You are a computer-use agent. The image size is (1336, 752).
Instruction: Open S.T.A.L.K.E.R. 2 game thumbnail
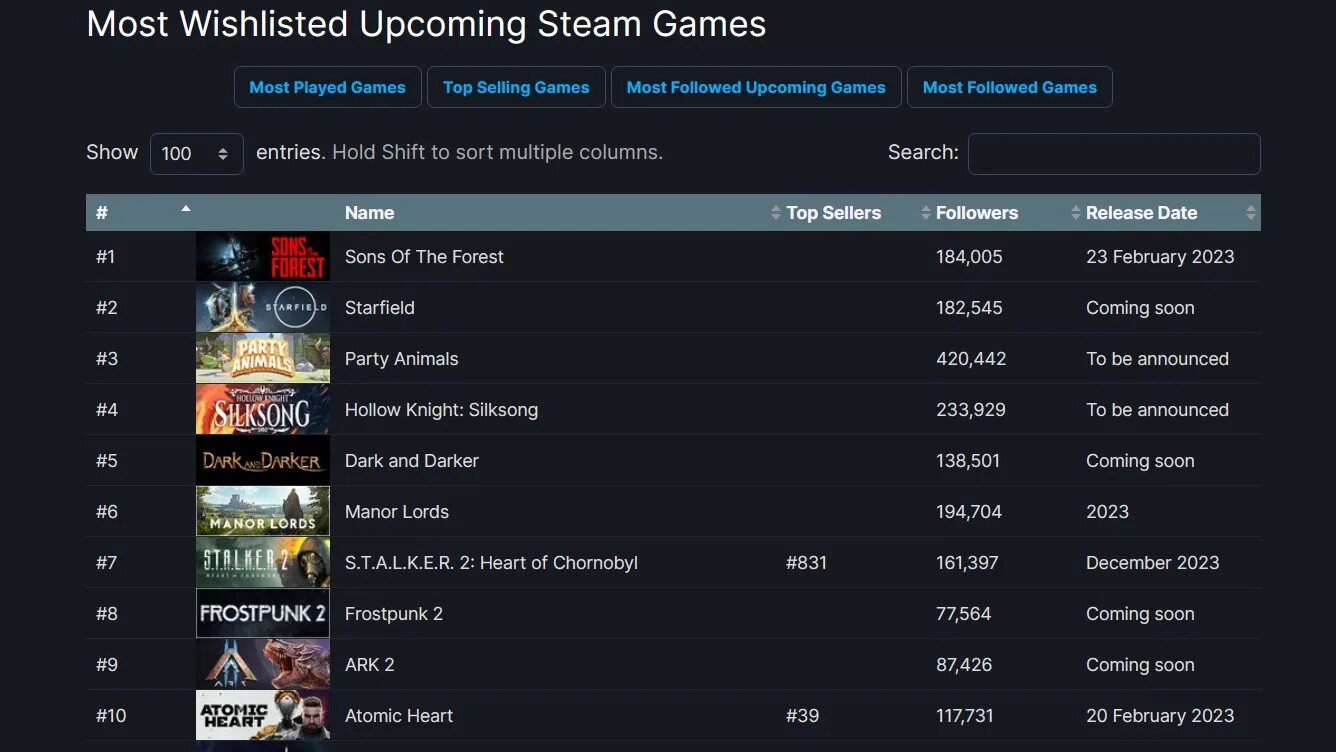pyautogui.click(x=263, y=562)
